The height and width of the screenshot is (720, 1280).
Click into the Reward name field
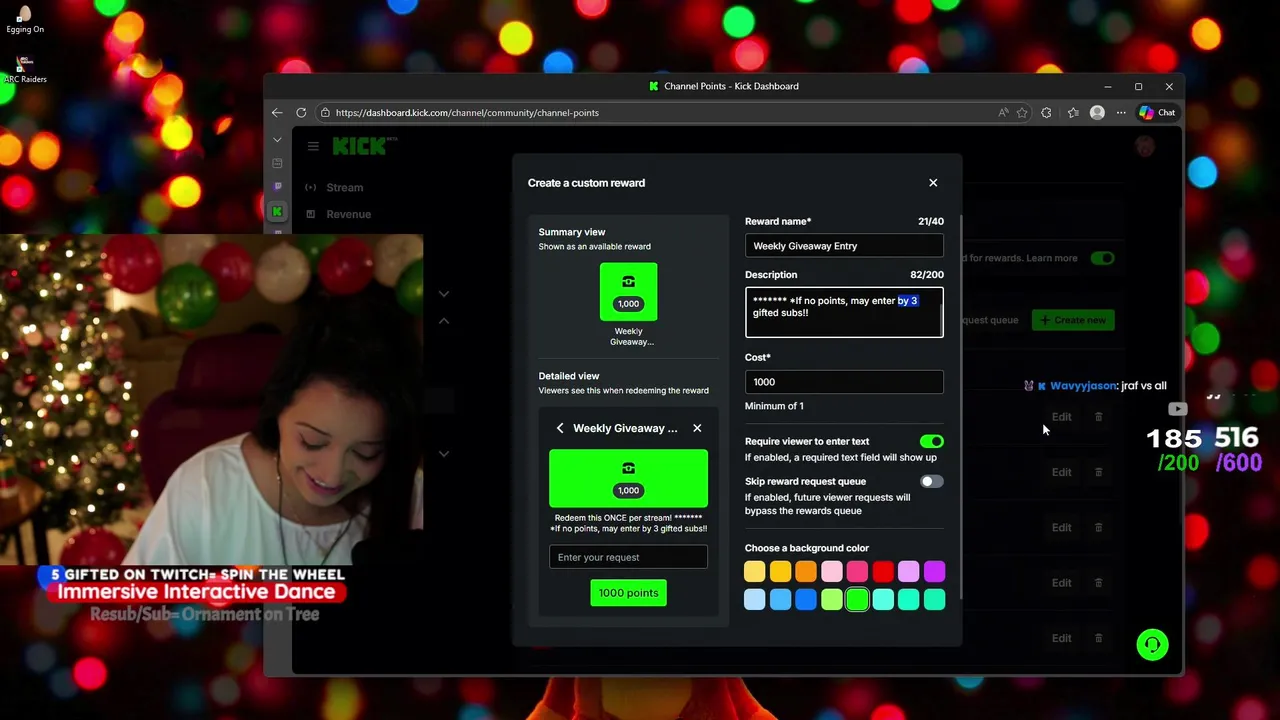point(844,246)
